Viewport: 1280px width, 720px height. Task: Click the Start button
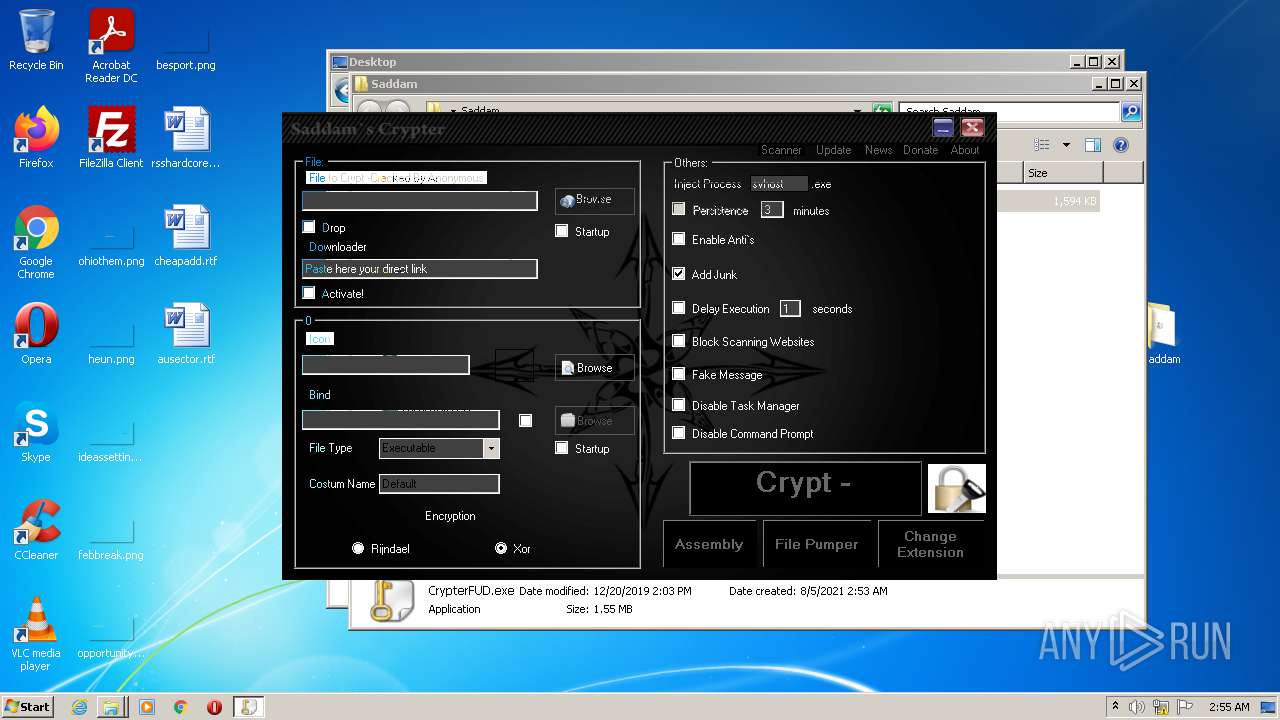coord(27,707)
